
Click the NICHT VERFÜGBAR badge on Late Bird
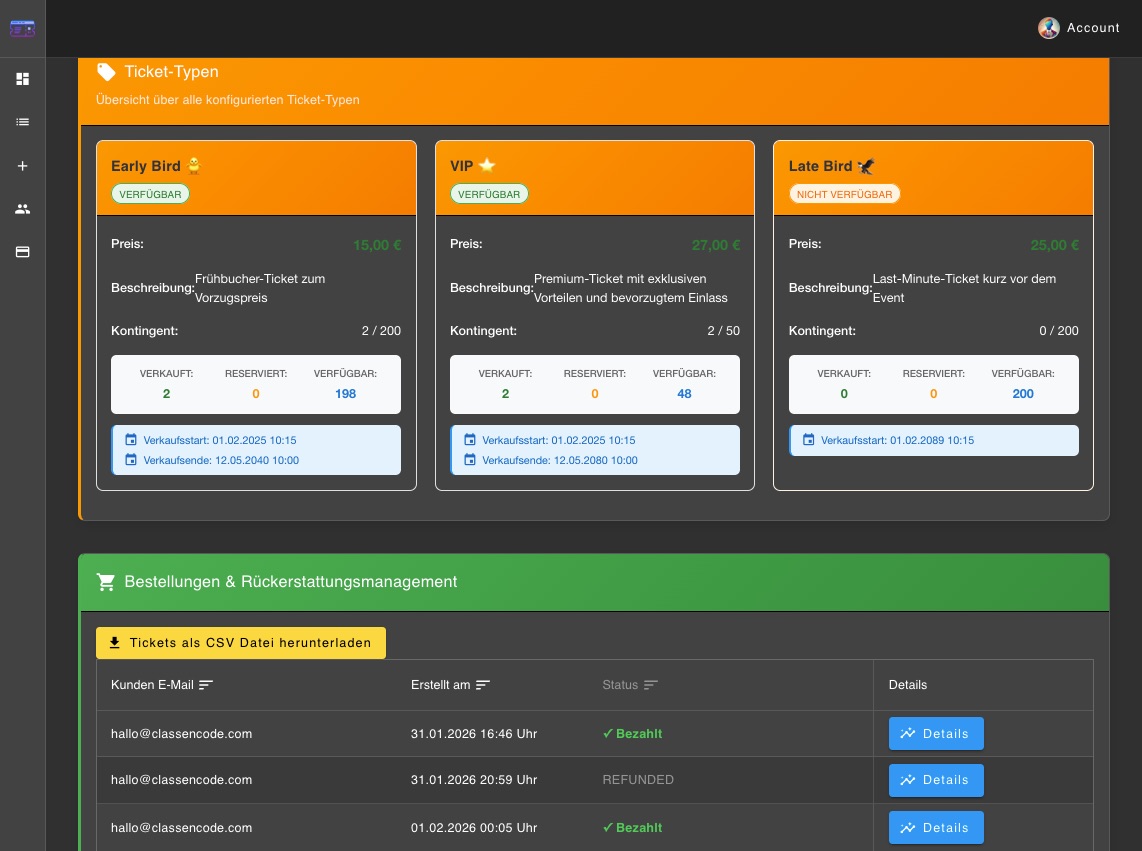845,194
